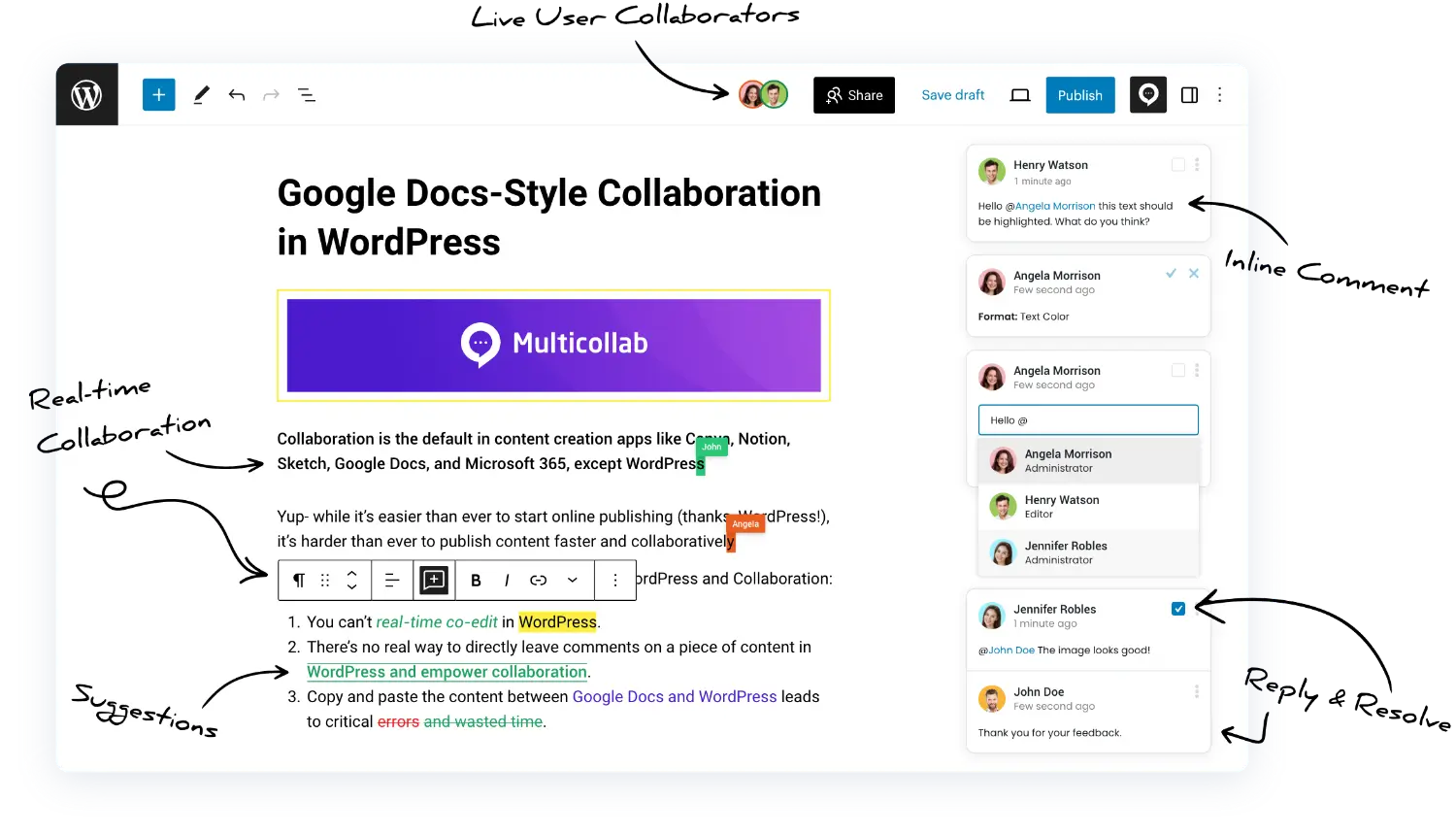1456x835 pixels.
Task: Click Angela's avatar on Format suggestion card
Action: (x=992, y=282)
